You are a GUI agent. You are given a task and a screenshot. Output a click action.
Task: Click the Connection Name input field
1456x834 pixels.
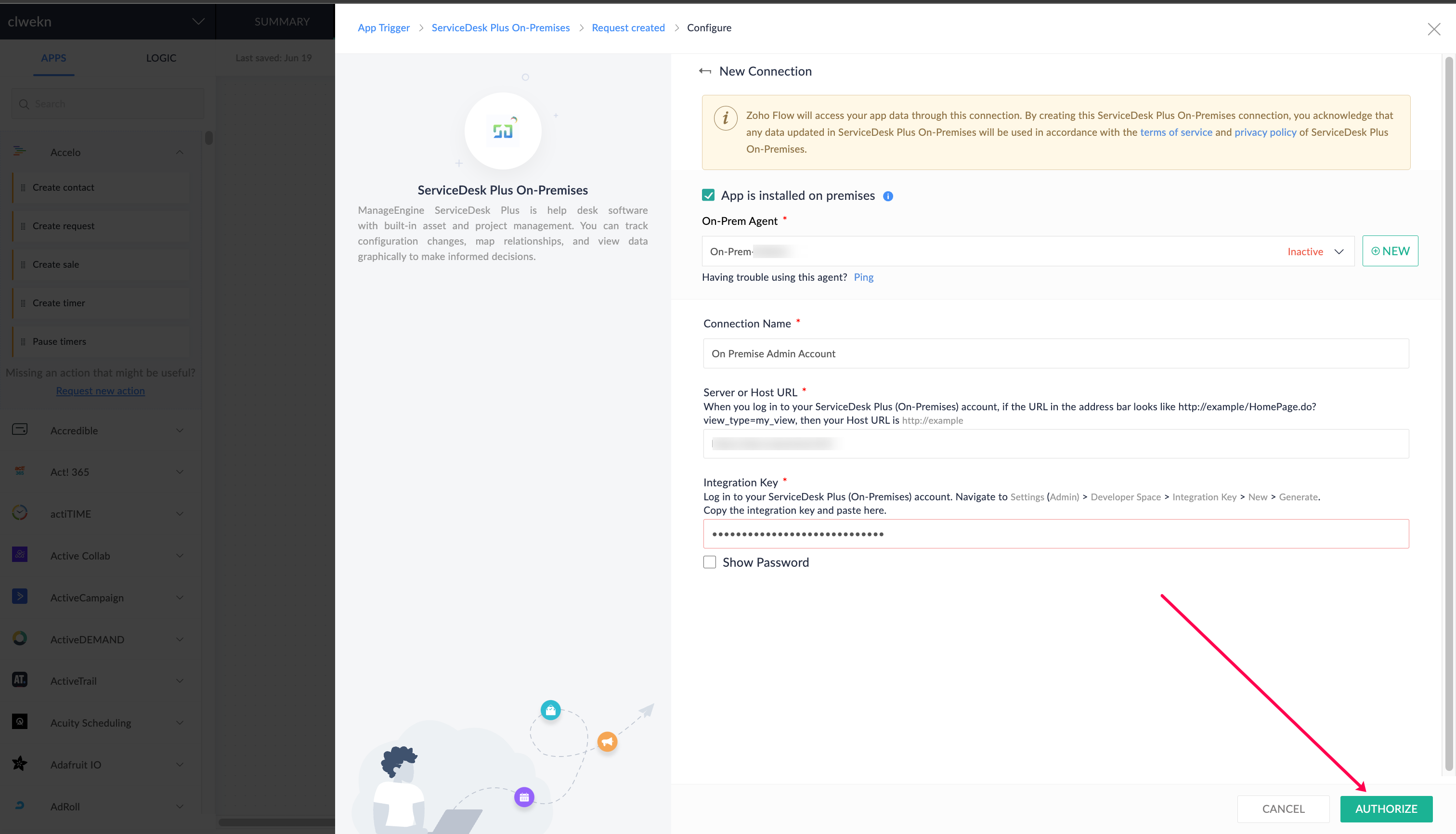pos(1055,353)
